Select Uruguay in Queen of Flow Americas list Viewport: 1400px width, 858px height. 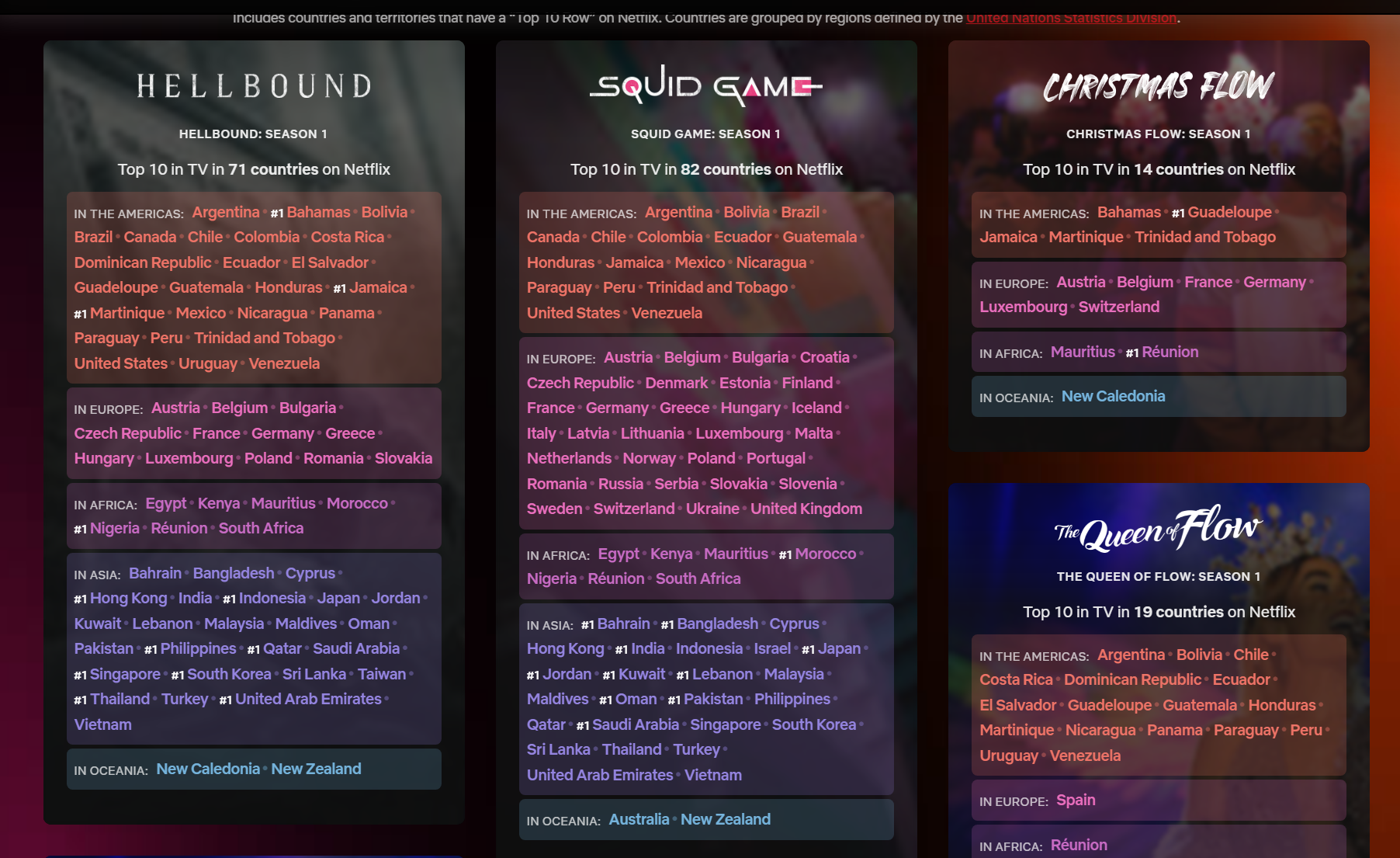coord(1009,756)
